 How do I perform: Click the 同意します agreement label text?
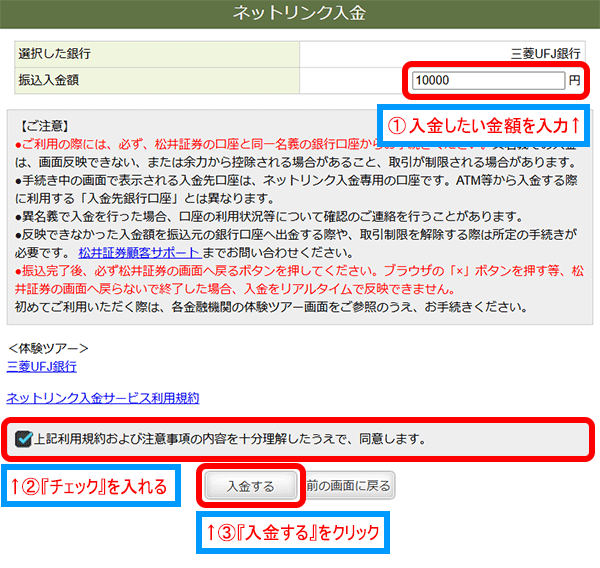[x=230, y=438]
